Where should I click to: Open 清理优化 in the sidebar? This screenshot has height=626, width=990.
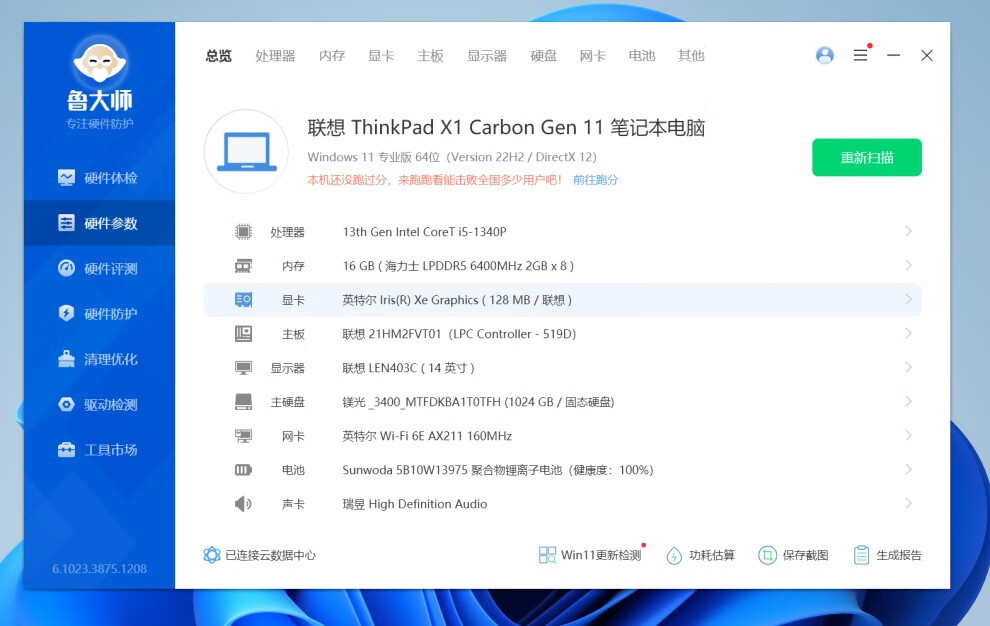coord(99,359)
